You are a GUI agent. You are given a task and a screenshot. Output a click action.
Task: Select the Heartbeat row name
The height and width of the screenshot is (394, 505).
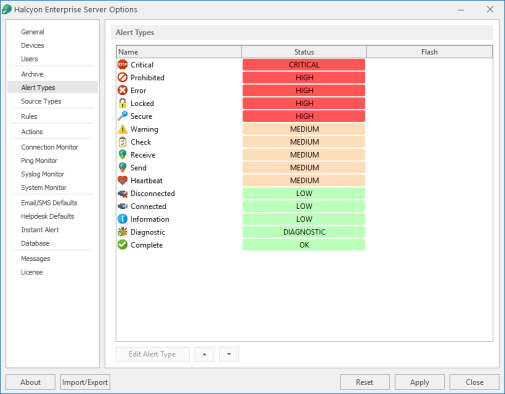coord(147,181)
